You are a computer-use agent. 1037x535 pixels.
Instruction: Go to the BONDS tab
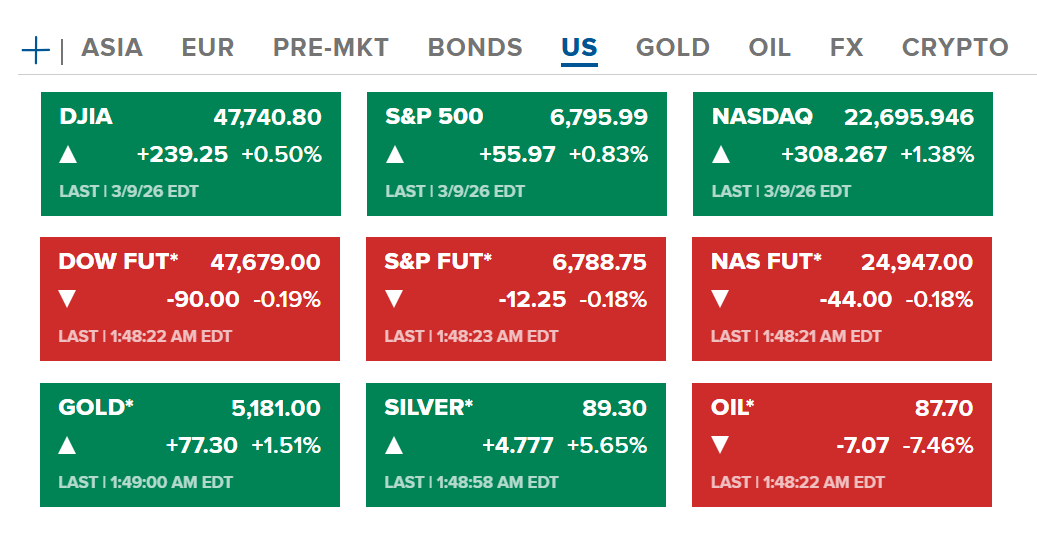[x=475, y=47]
